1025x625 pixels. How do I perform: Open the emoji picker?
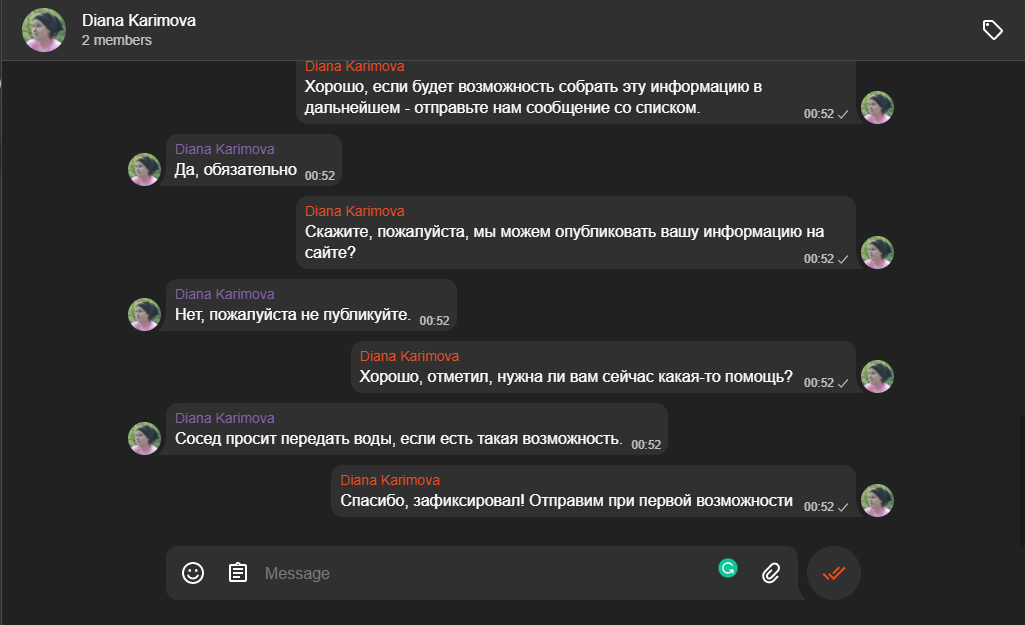click(x=193, y=573)
